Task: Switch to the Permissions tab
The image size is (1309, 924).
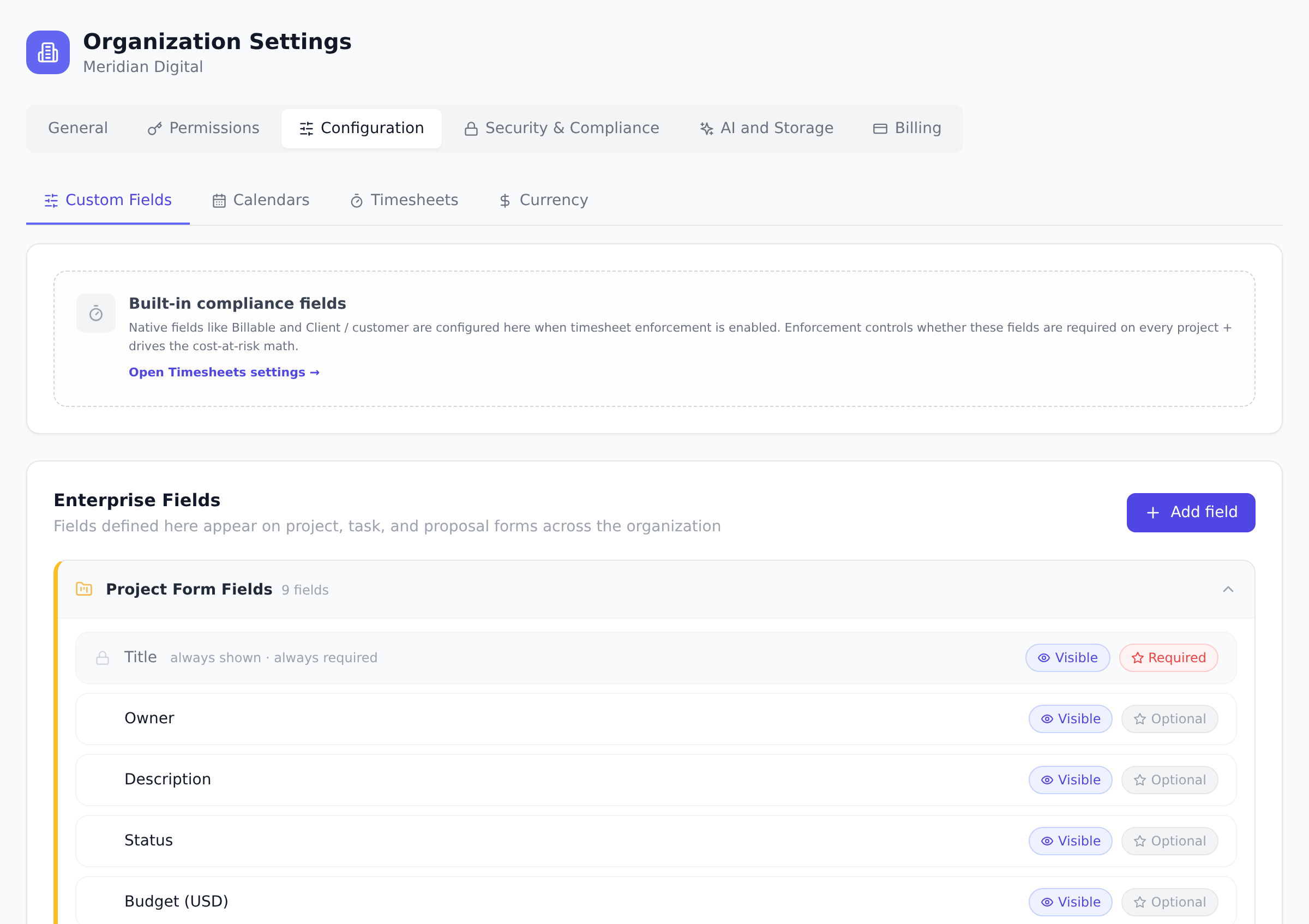Action: pyautogui.click(x=203, y=128)
